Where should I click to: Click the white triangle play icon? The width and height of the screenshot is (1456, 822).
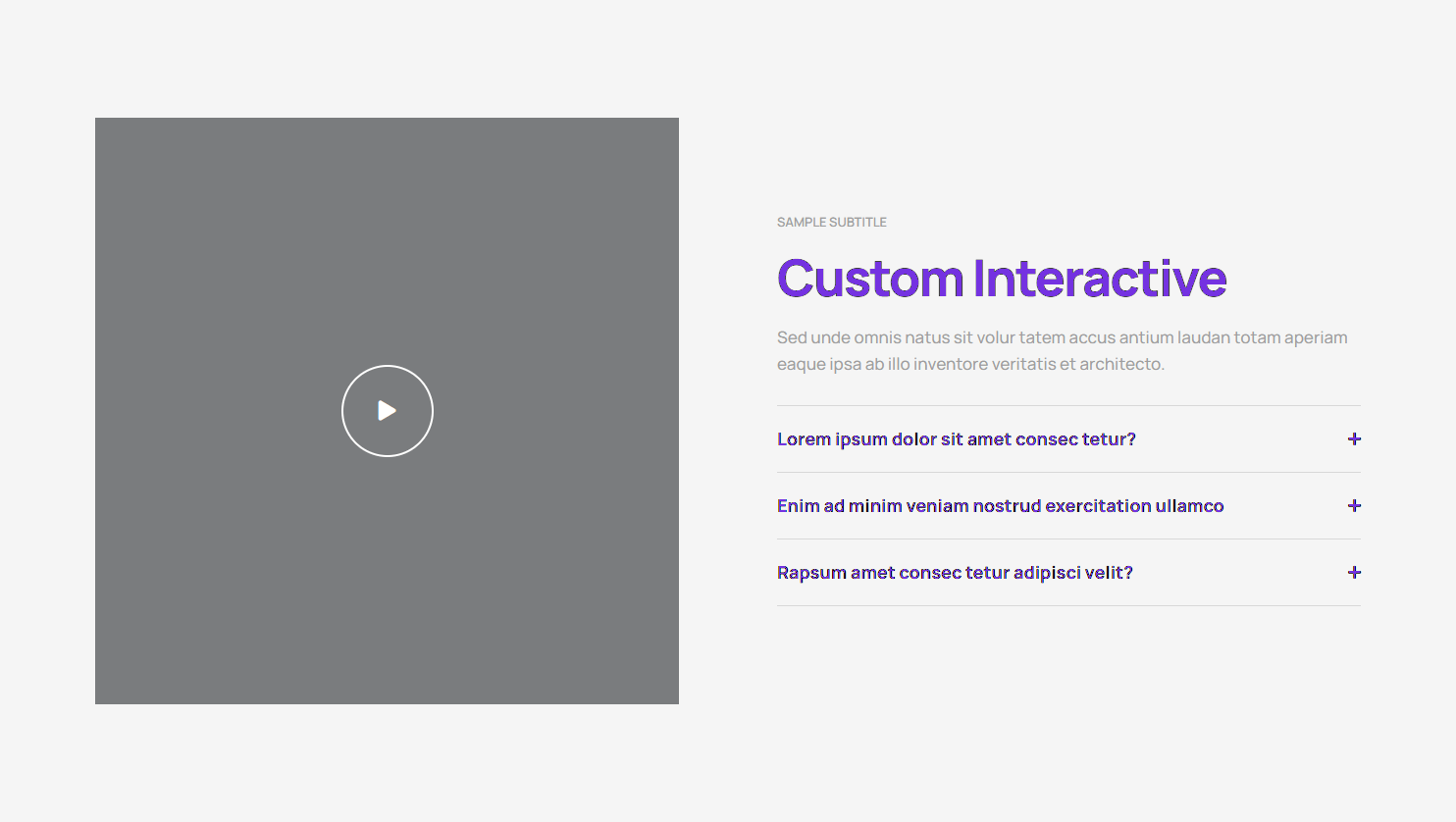pyautogui.click(x=388, y=411)
